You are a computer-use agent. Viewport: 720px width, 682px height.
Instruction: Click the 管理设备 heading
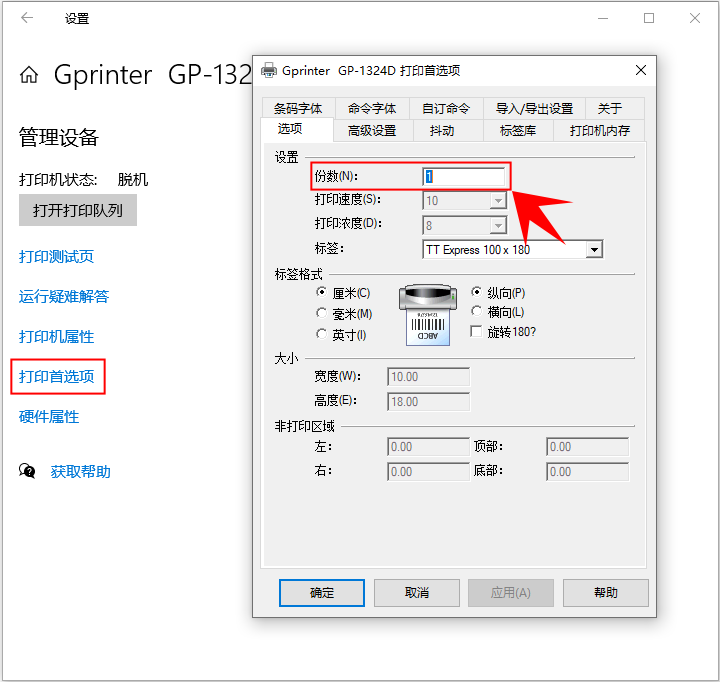pyautogui.click(x=58, y=137)
